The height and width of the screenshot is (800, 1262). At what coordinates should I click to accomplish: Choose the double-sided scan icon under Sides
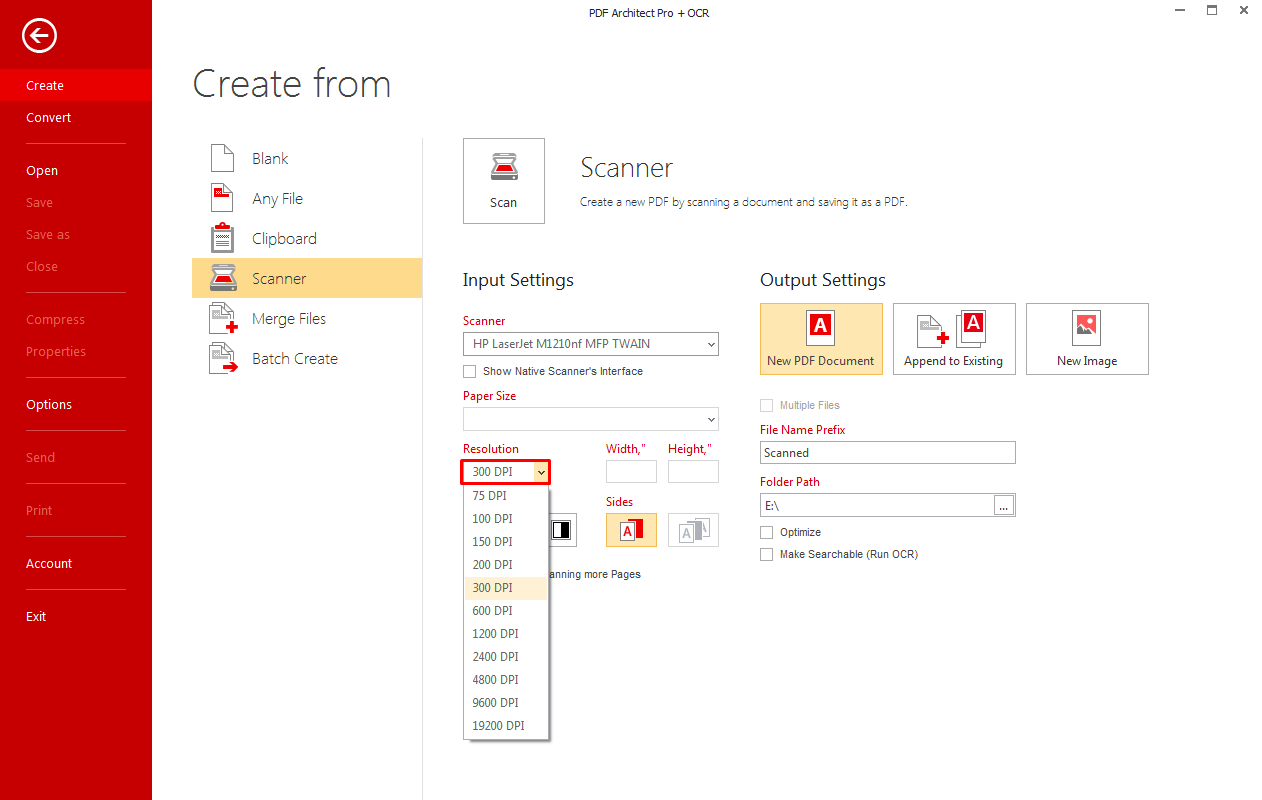pos(693,530)
